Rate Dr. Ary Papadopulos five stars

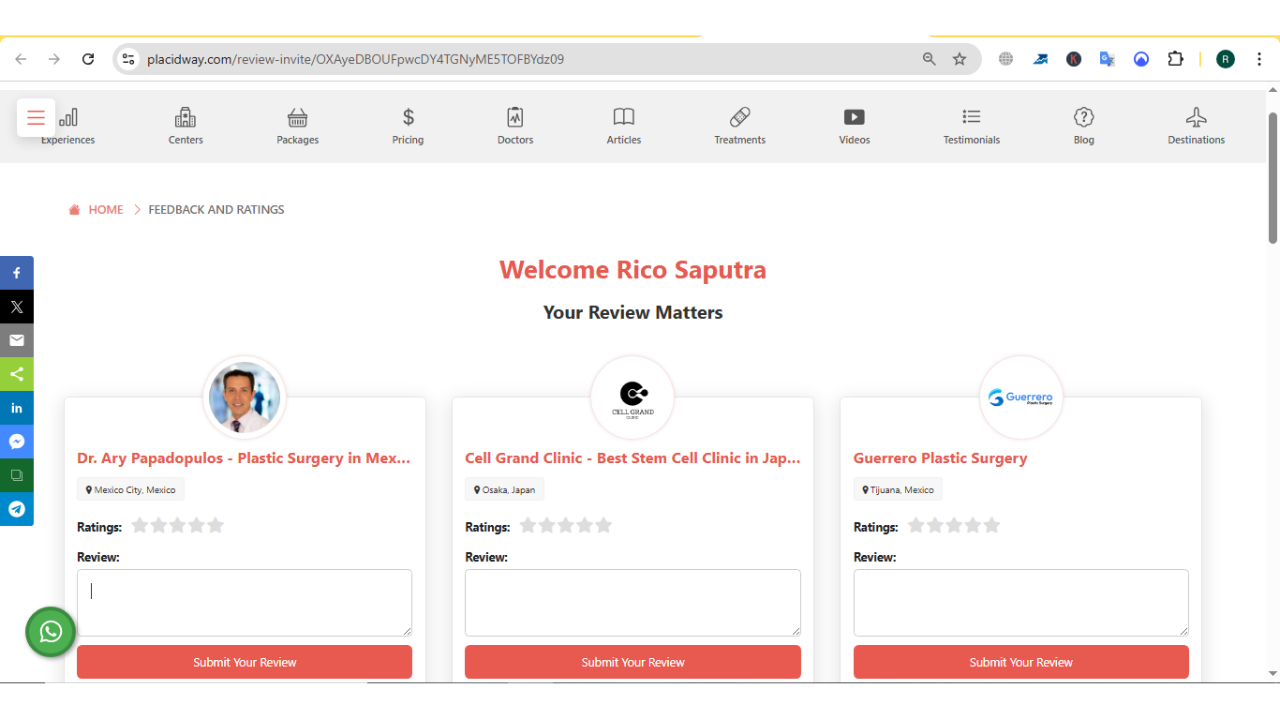pyautogui.click(x=215, y=526)
